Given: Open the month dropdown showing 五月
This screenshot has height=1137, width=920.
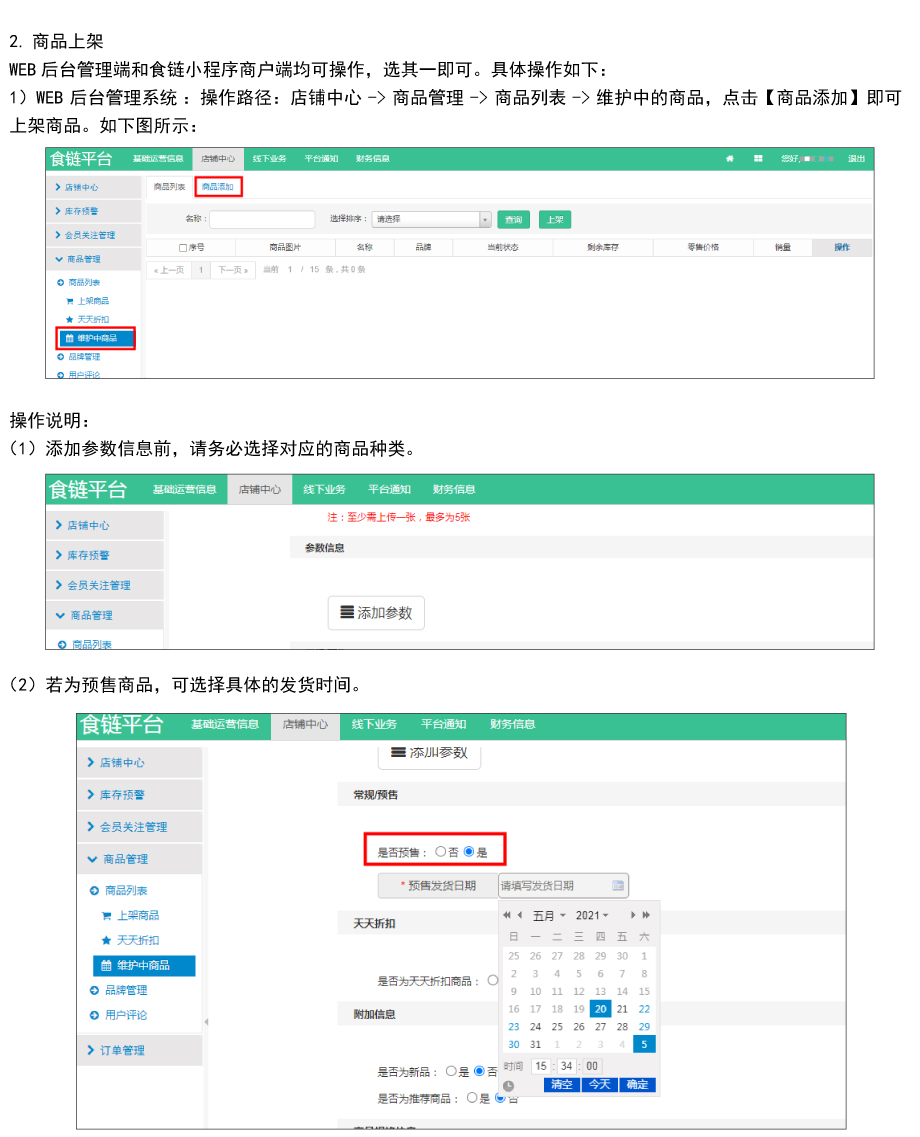Looking at the screenshot, I should click(x=549, y=915).
